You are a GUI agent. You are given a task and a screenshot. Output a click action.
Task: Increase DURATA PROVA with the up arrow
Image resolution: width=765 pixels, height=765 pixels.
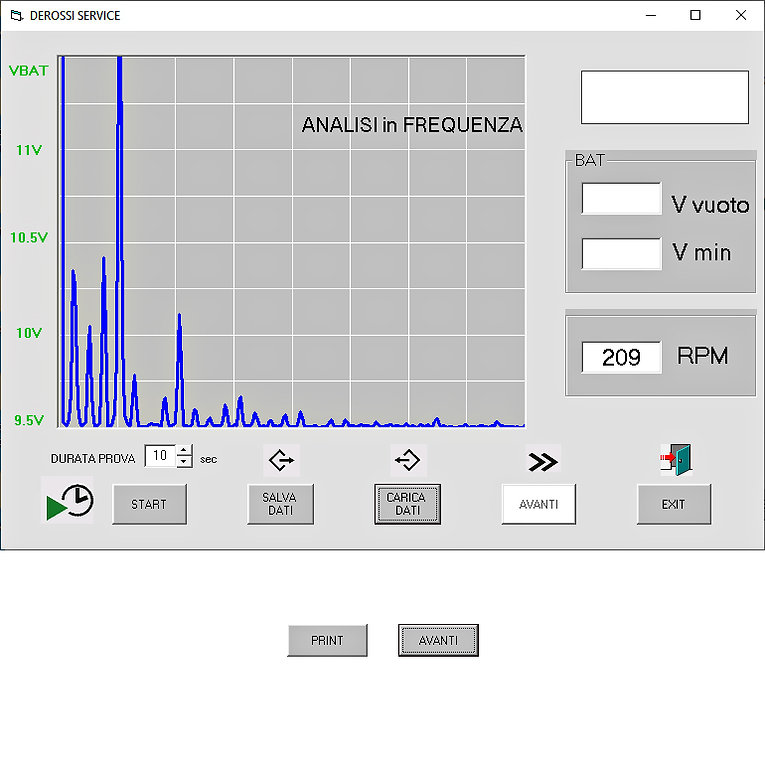[184, 451]
